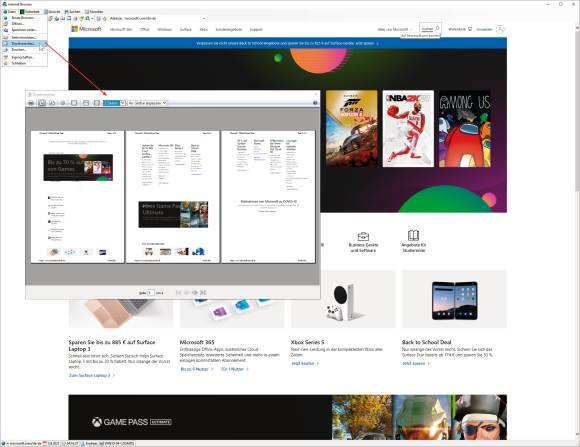Select the portrait orientation icon in print preview
This screenshot has height=447, width=580.
tap(42, 103)
